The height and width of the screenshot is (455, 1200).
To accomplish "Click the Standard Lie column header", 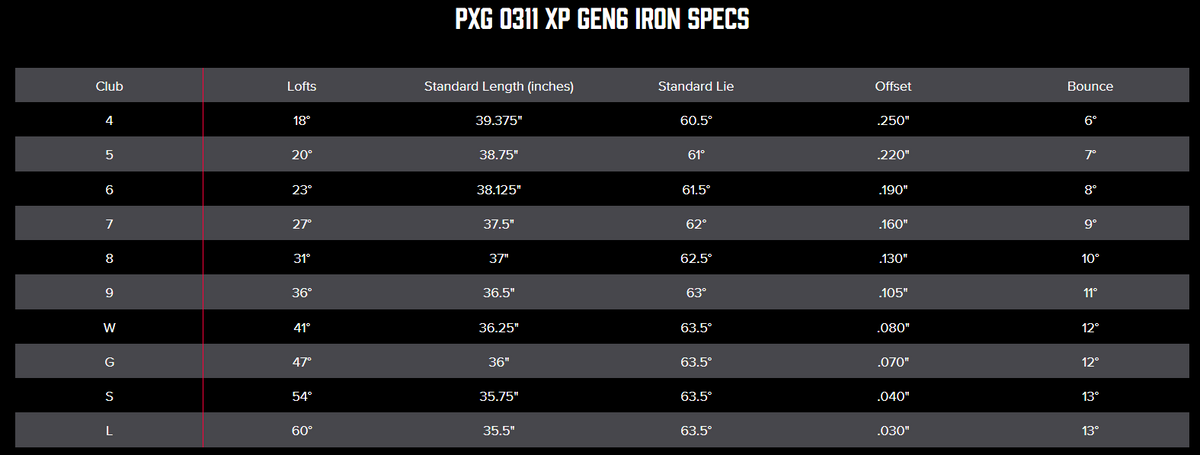I will click(x=696, y=86).
